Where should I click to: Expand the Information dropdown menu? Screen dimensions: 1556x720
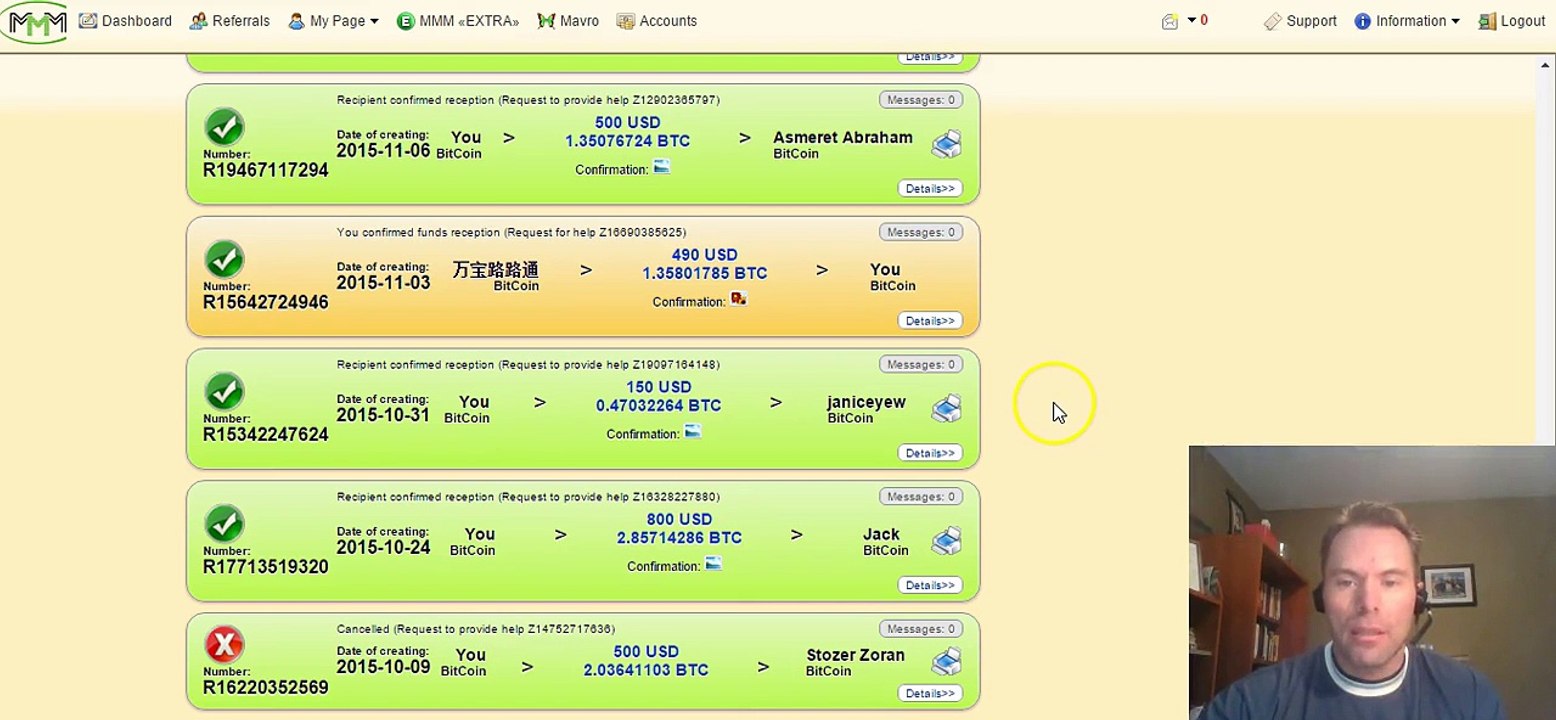1407,21
